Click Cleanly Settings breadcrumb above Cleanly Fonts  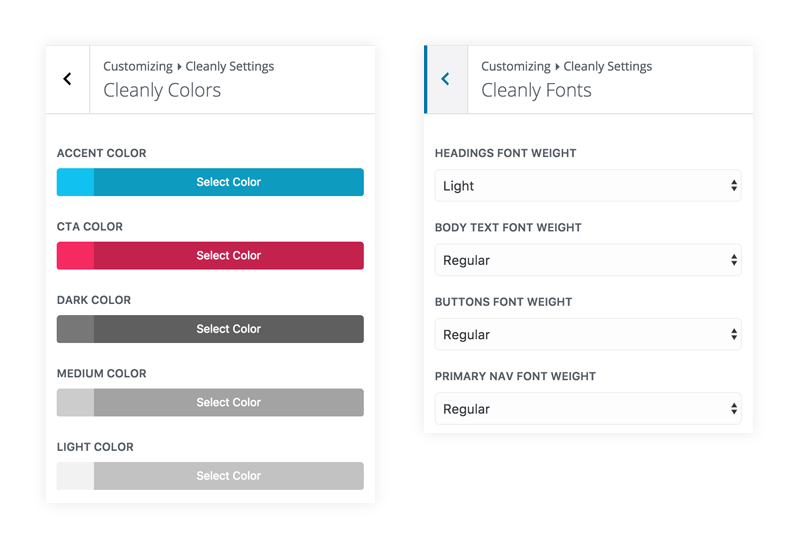(608, 66)
